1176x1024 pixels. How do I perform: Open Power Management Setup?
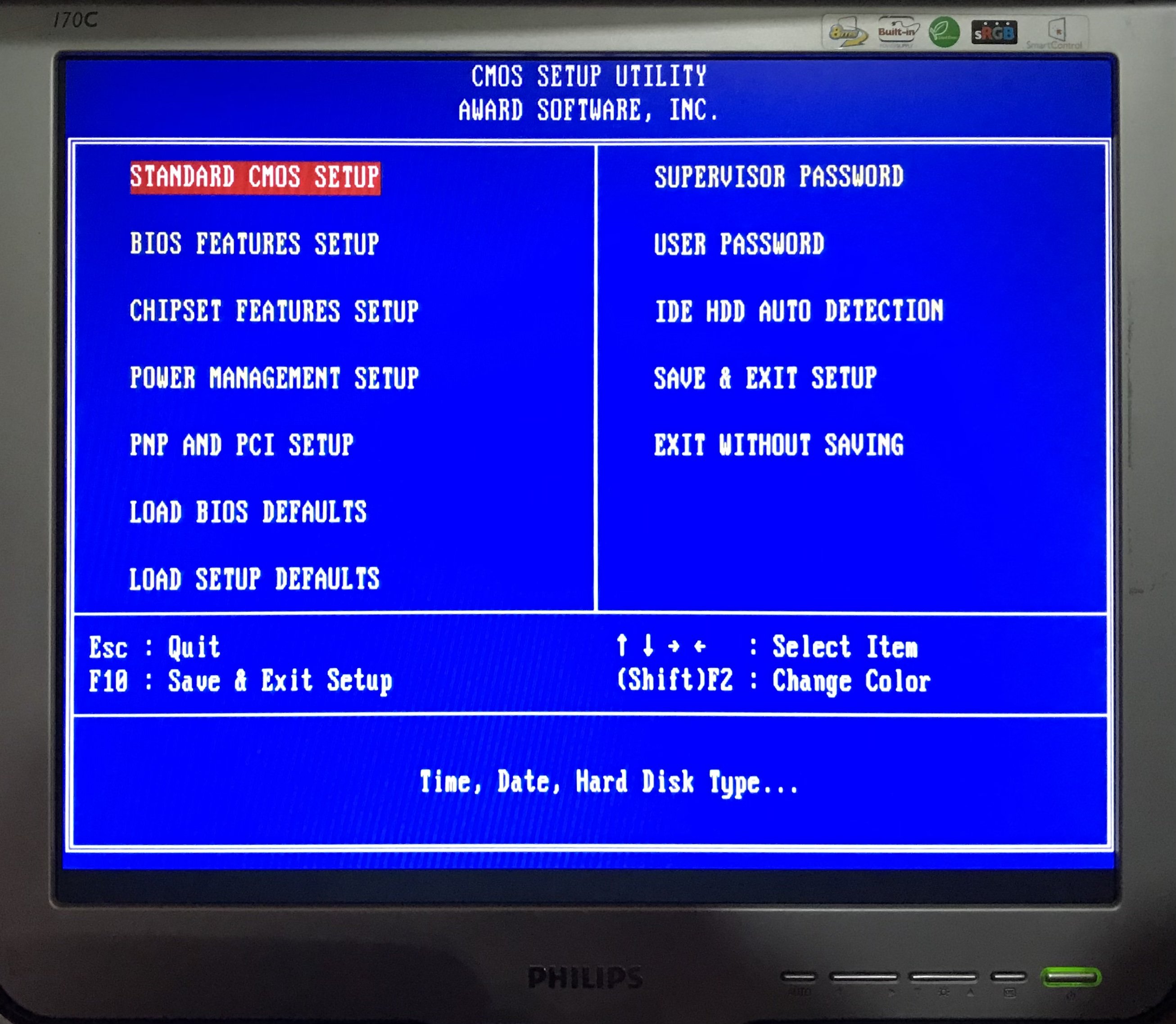274,378
